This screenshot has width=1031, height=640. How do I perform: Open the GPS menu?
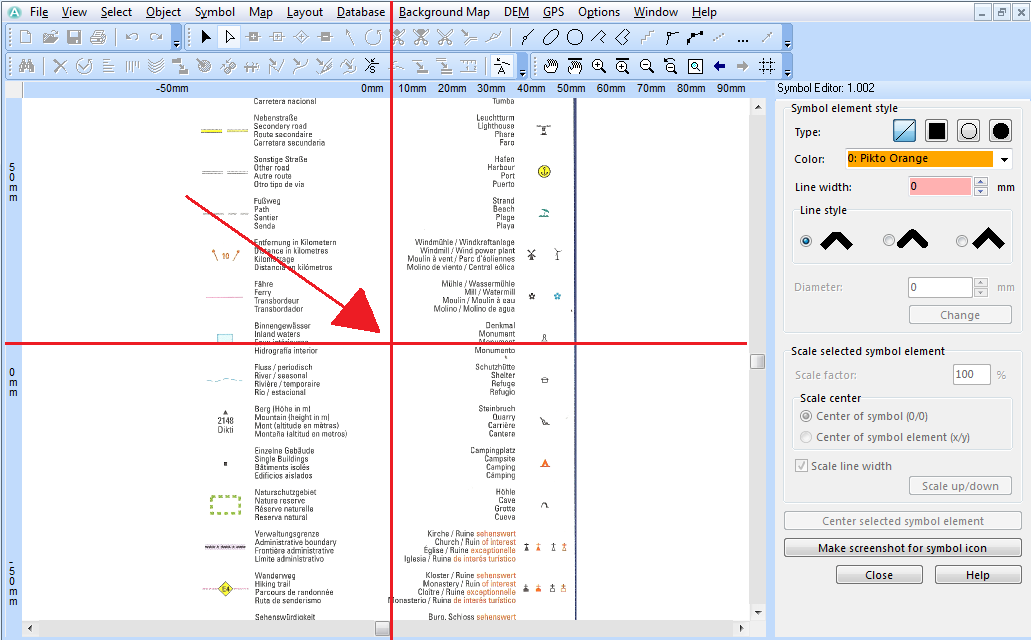[x=553, y=12]
